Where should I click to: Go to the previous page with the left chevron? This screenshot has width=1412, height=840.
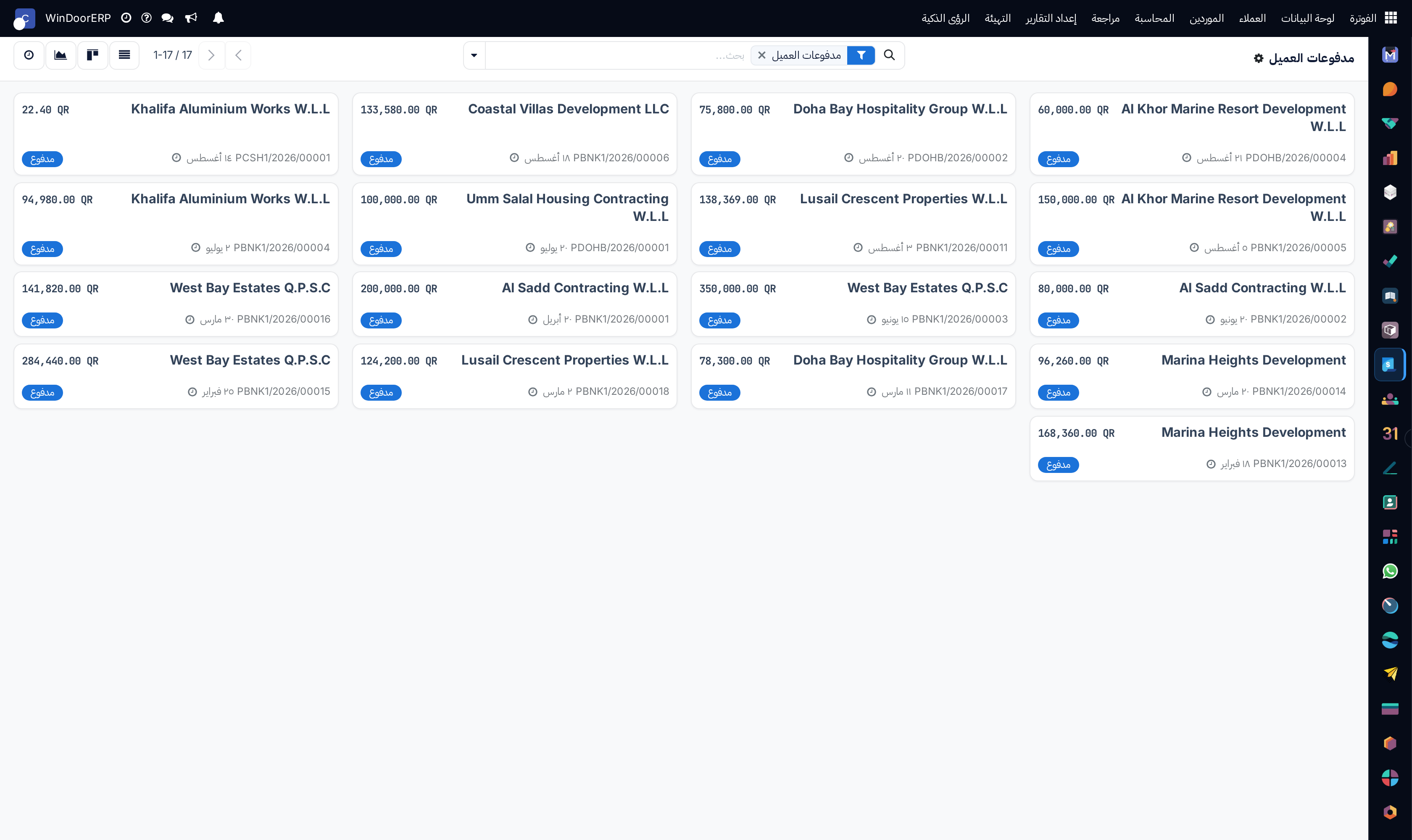pos(238,55)
